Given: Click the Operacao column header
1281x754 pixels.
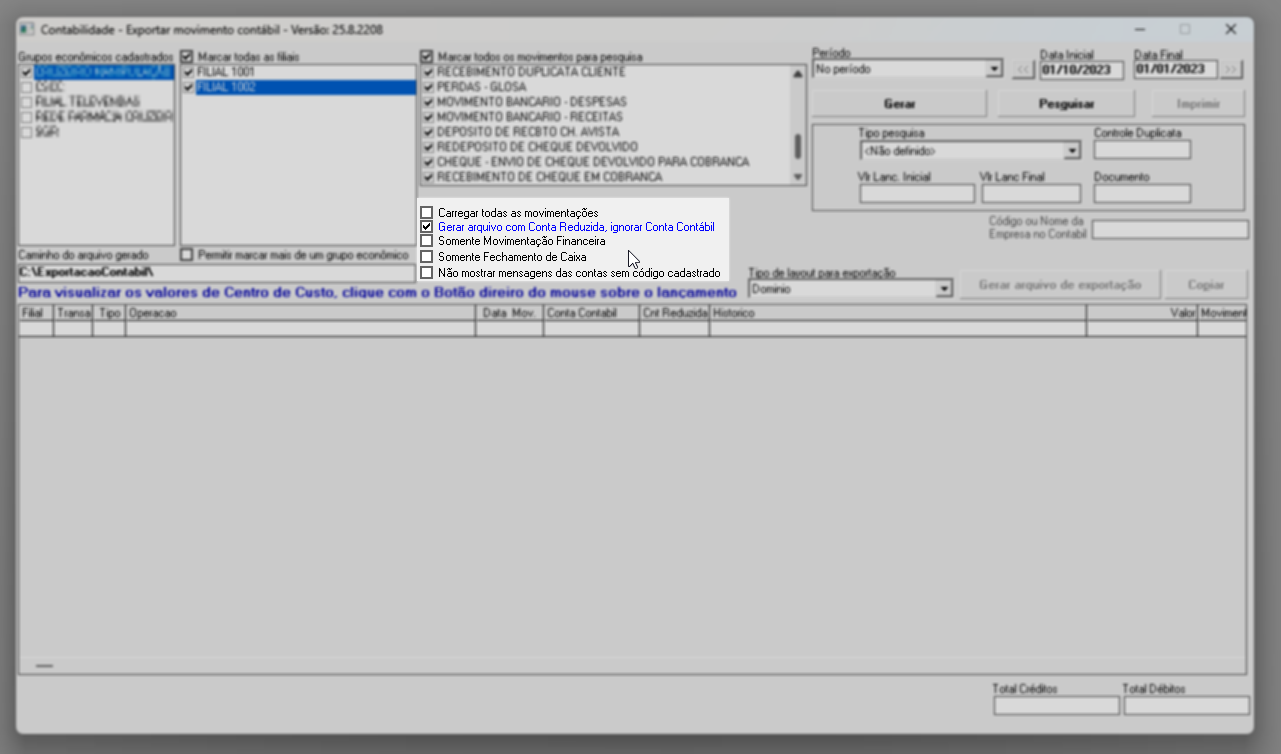Looking at the screenshot, I should tap(300, 313).
